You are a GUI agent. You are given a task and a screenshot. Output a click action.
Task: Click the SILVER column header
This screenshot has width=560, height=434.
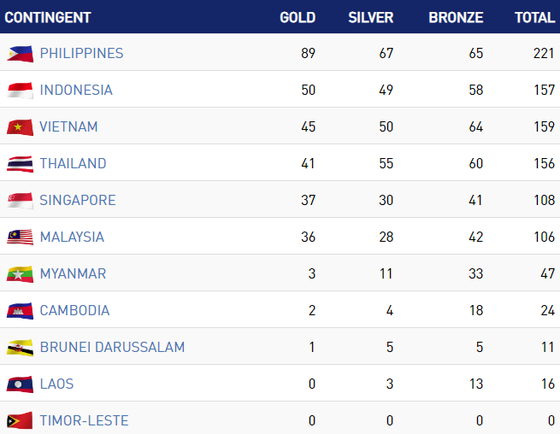371,18
